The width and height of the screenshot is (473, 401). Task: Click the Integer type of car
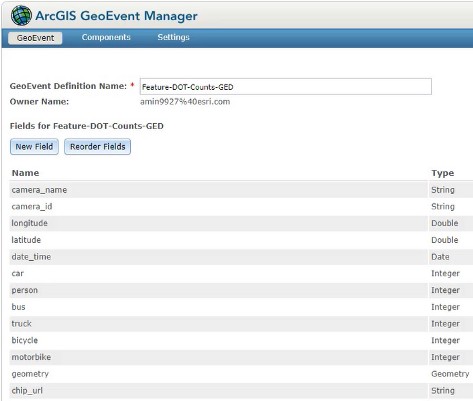pos(445,274)
